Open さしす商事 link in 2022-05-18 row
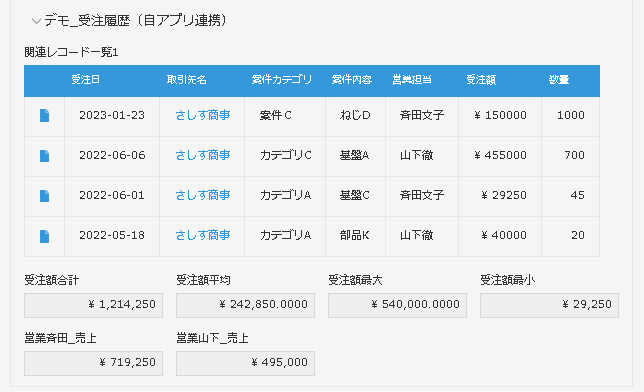Screen dimensions: 644x392 click(x=202, y=235)
